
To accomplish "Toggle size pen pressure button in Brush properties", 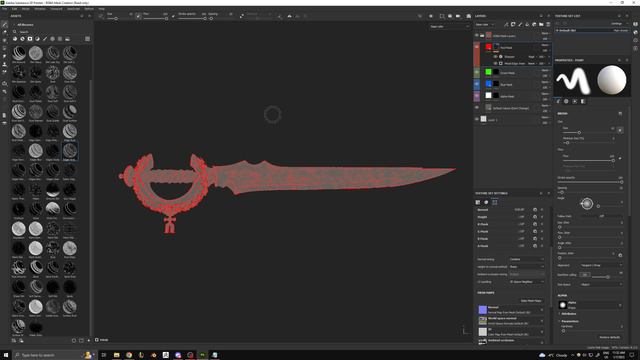I will (620, 130).
